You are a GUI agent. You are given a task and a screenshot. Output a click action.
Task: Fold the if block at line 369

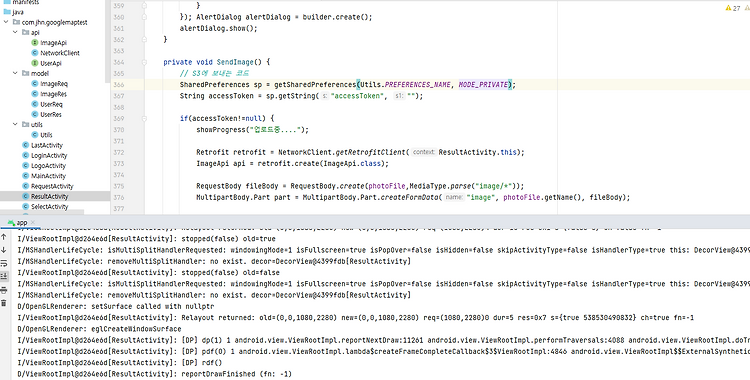(144, 118)
